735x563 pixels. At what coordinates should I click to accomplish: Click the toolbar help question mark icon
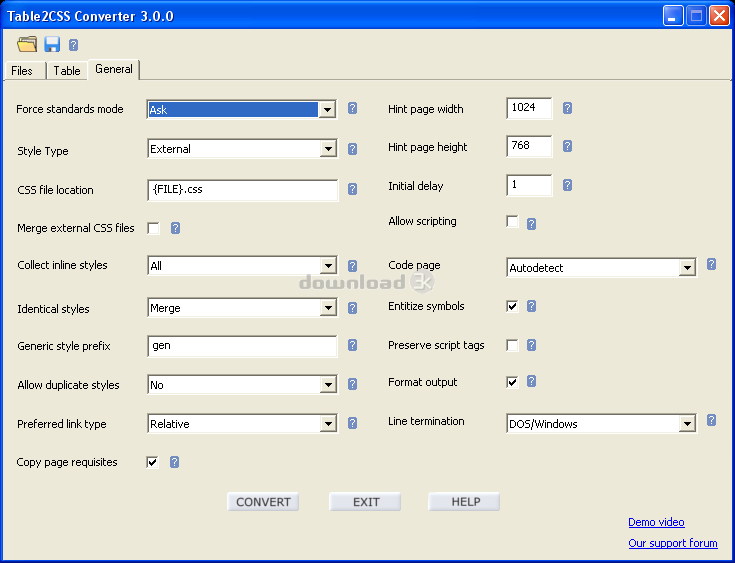pyautogui.click(x=74, y=45)
